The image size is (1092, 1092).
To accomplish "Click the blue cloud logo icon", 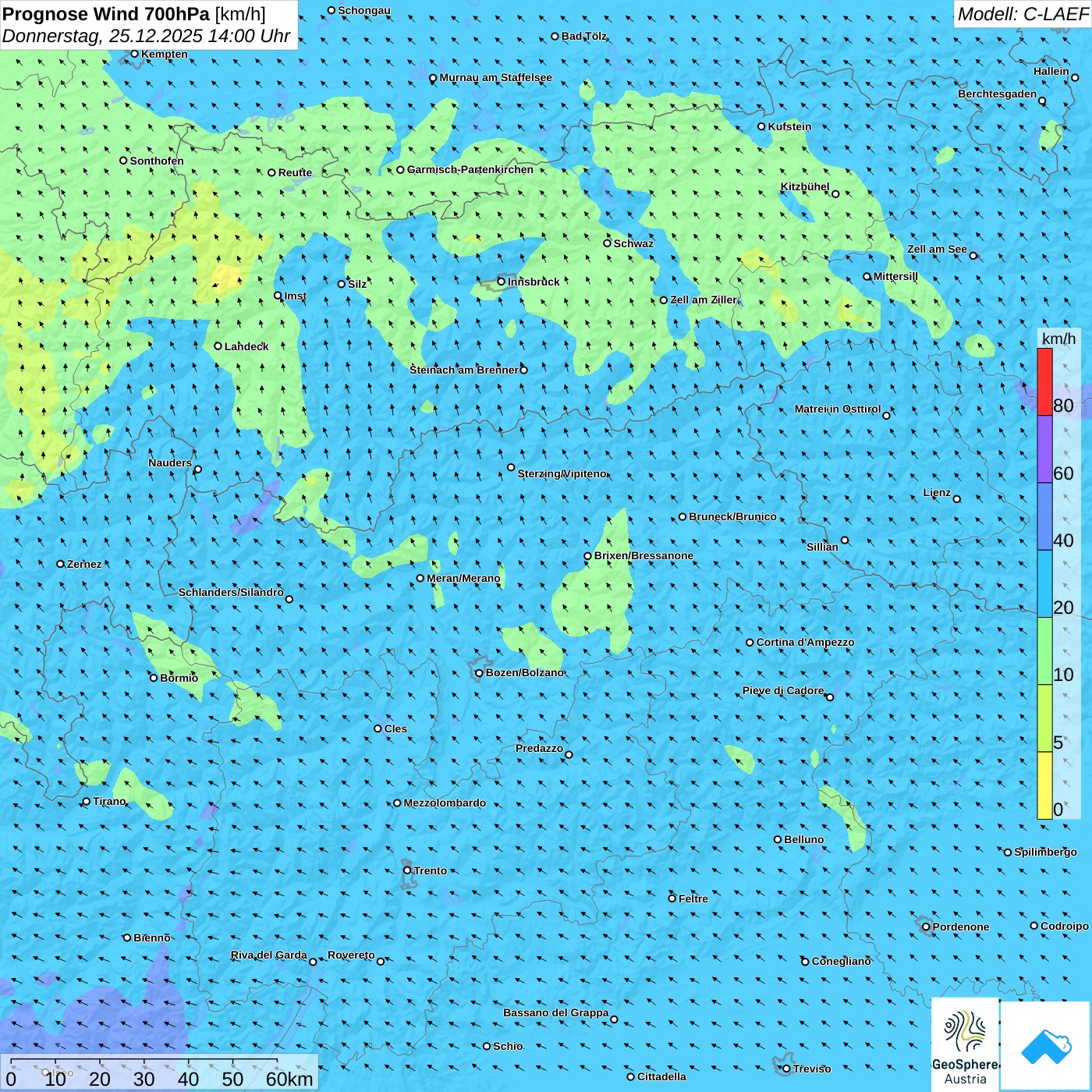I will (x=1045, y=1045).
